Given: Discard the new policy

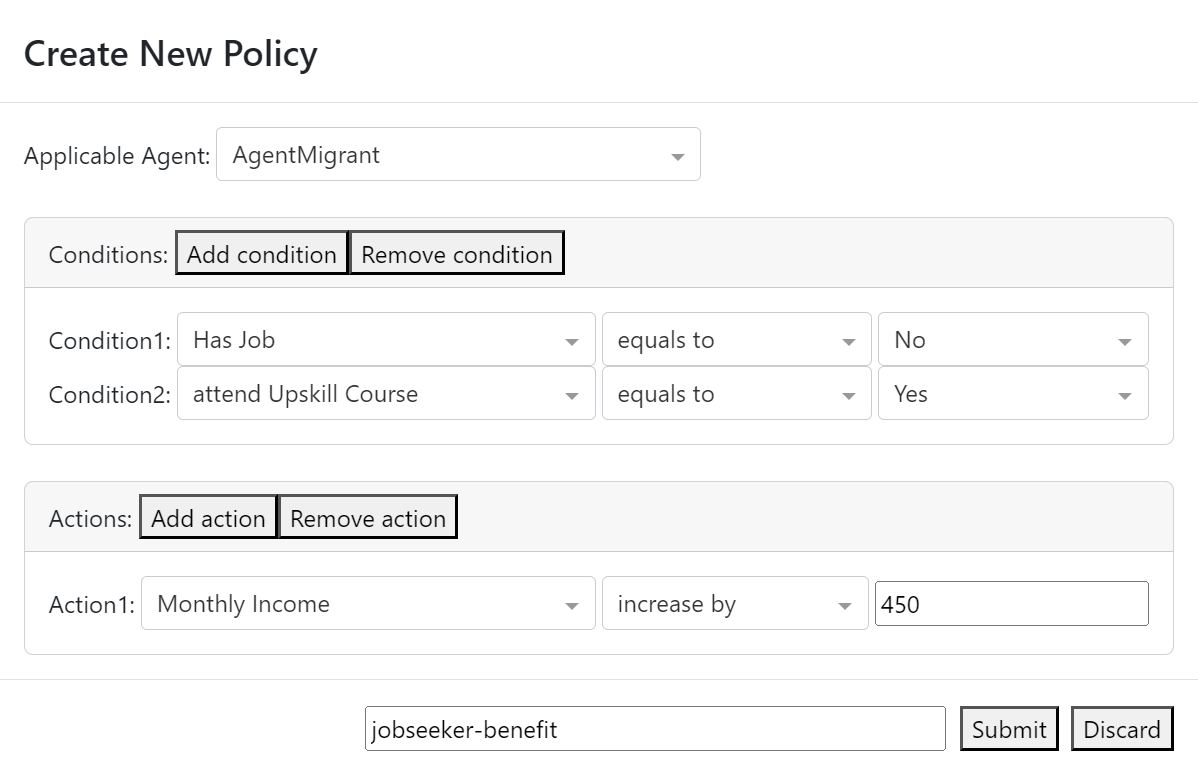Looking at the screenshot, I should coord(1122,729).
